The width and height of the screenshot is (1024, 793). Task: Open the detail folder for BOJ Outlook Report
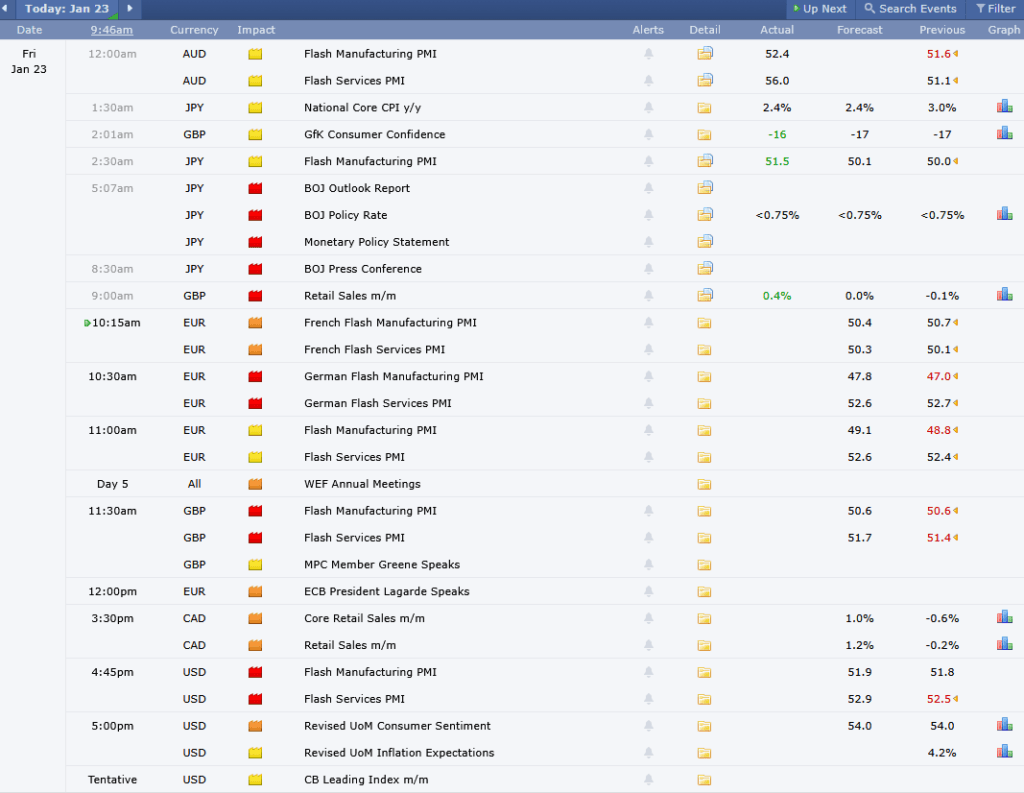[x=705, y=187]
